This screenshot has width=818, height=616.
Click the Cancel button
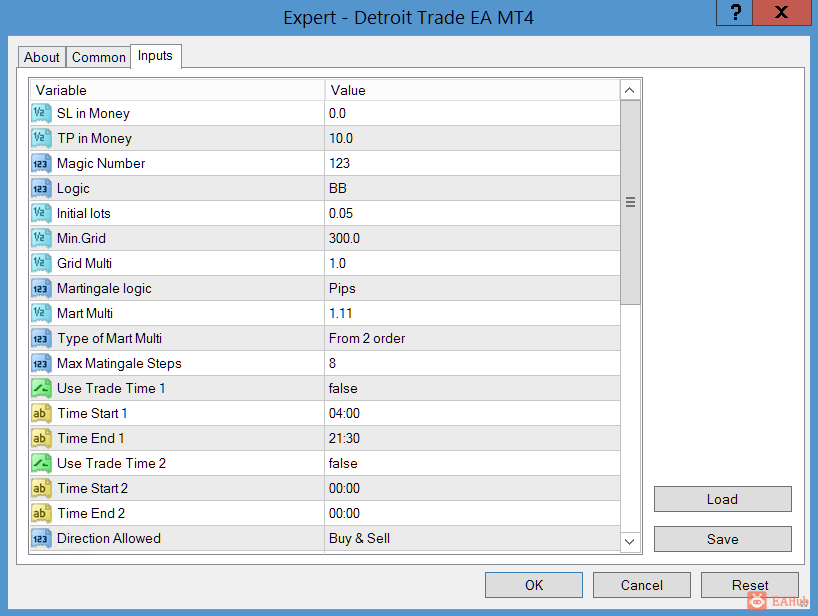pyautogui.click(x=642, y=585)
